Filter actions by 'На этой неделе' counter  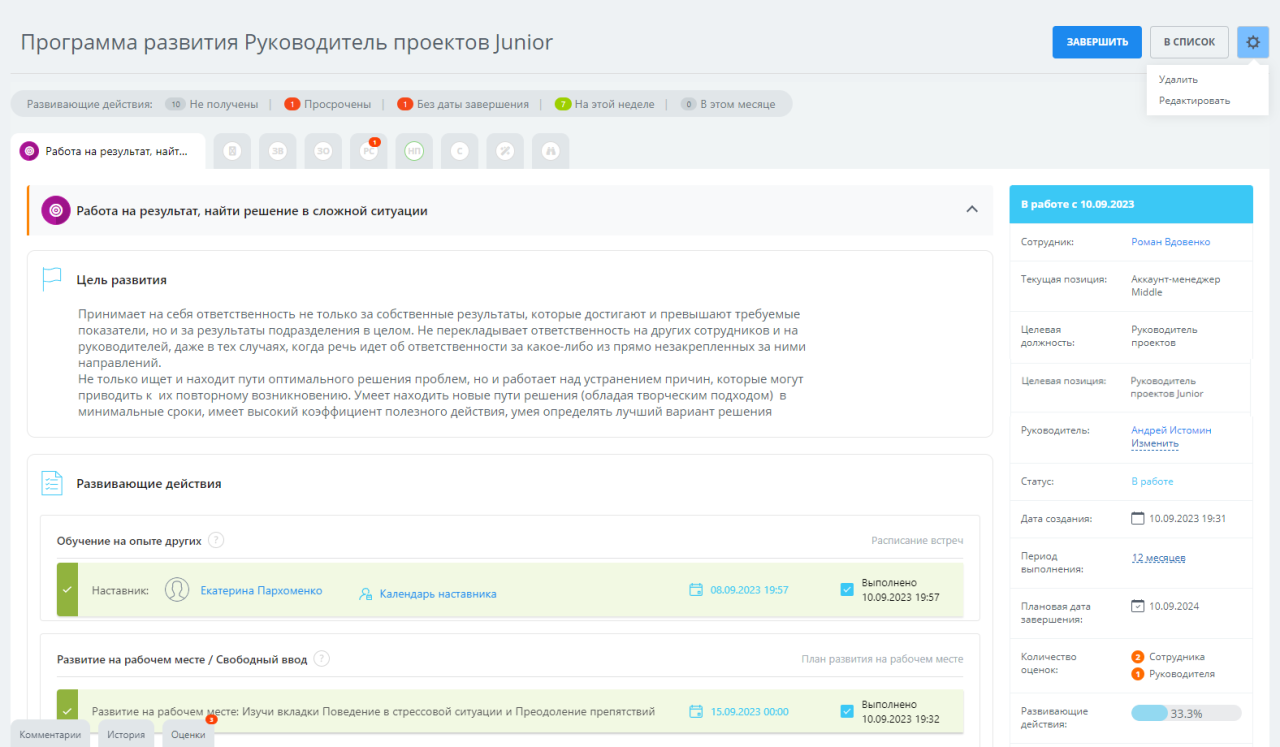[605, 103]
